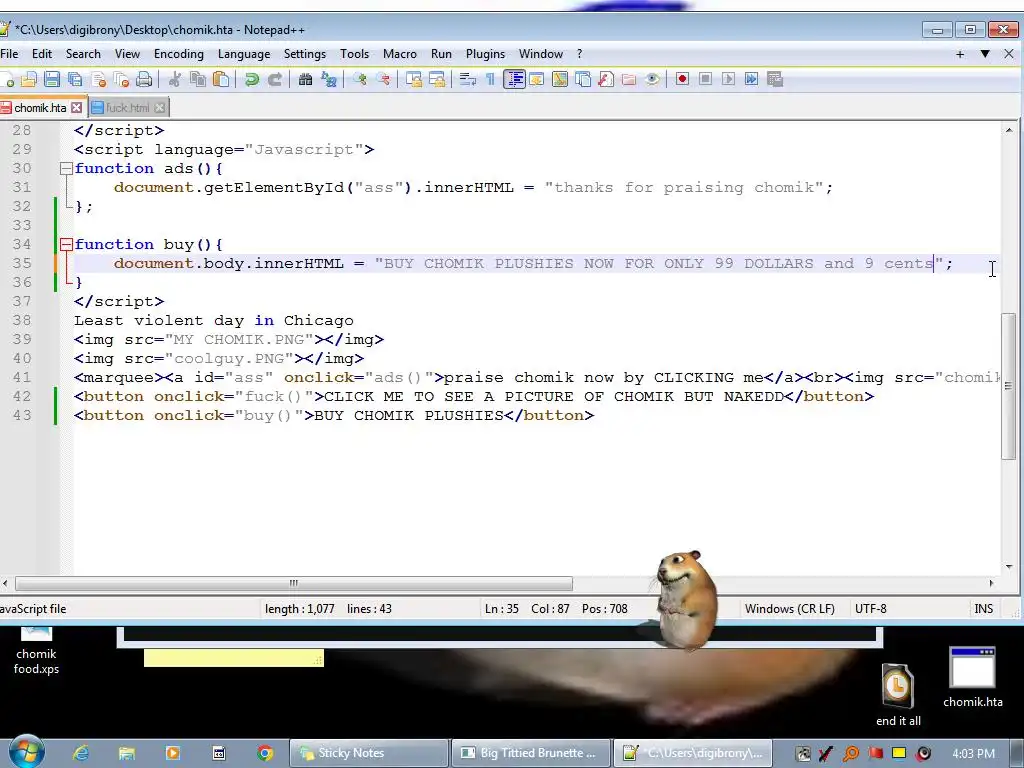The image size is (1024, 768).
Task: Select the 'end it all' desktop icon
Action: (898, 694)
